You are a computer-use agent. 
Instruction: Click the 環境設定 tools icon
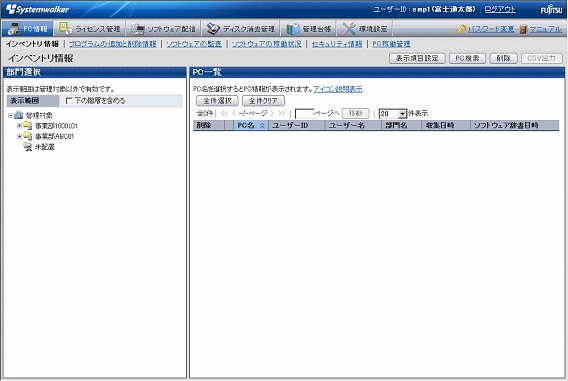click(349, 29)
